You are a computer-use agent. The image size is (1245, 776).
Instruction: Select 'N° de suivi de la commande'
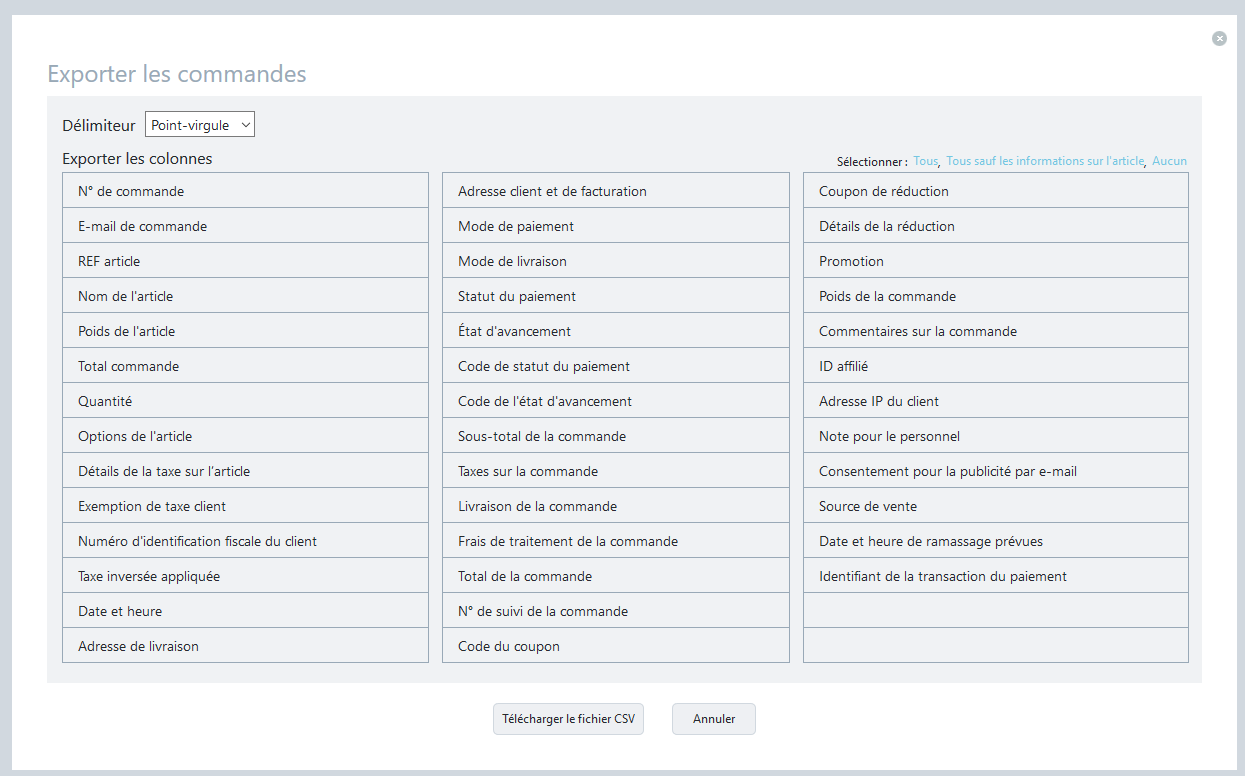(x=615, y=611)
